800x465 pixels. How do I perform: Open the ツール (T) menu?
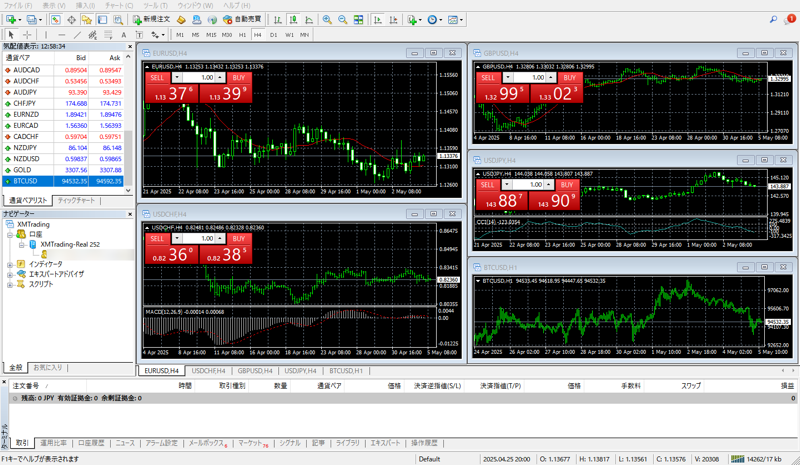(x=155, y=5)
